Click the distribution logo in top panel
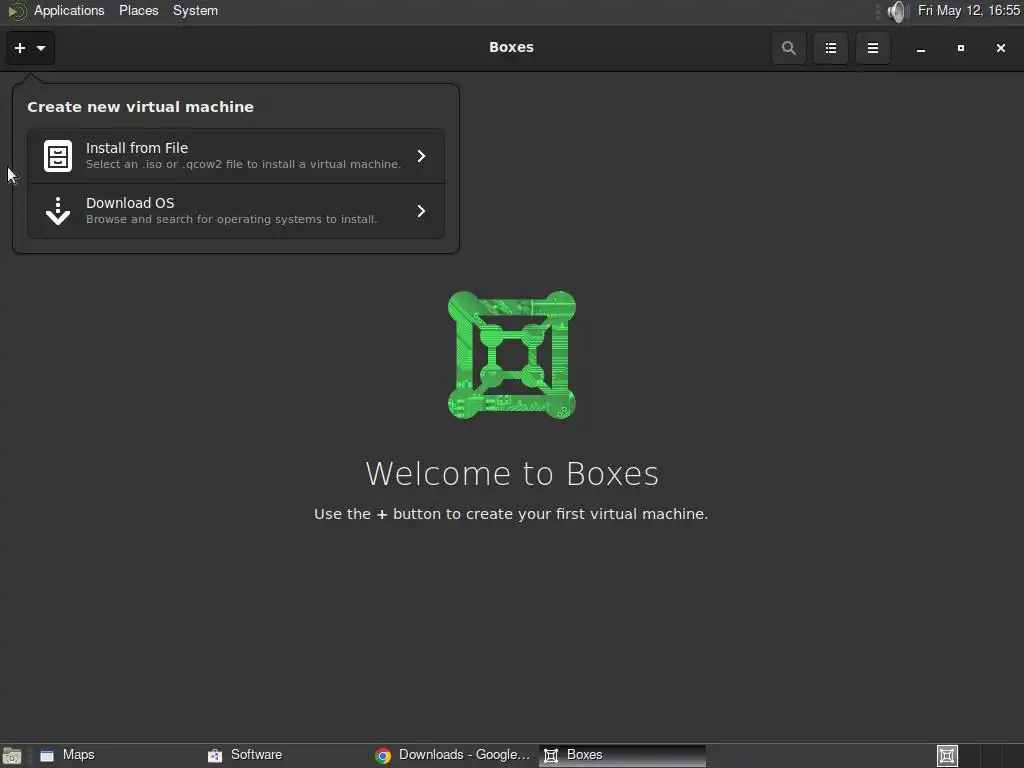The width and height of the screenshot is (1024, 768). 16,11
